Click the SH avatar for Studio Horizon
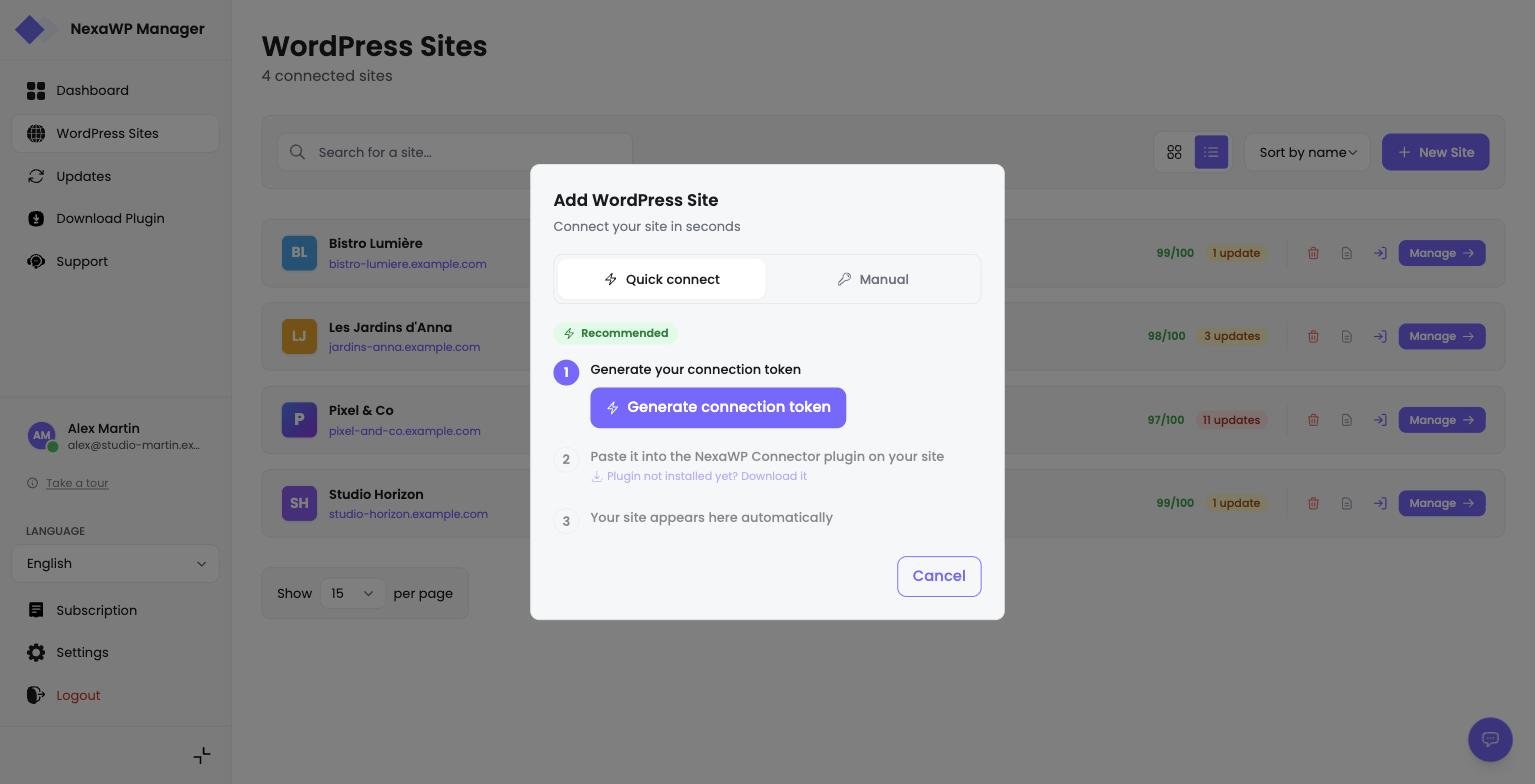The image size is (1535, 784). coord(299,503)
